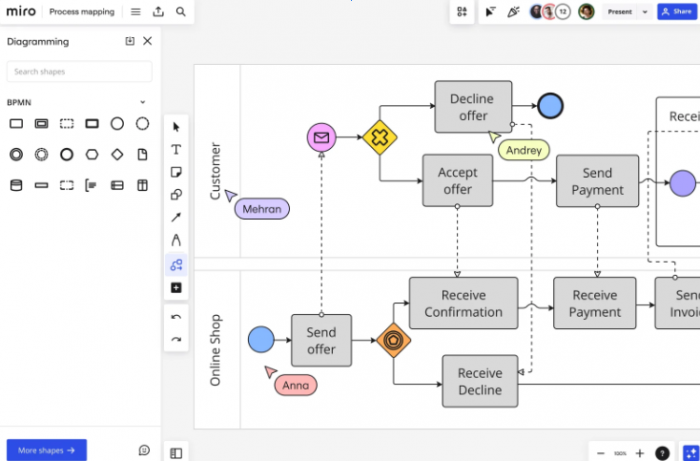700x461 pixels.
Task: Redo the last action
Action: pyautogui.click(x=176, y=340)
